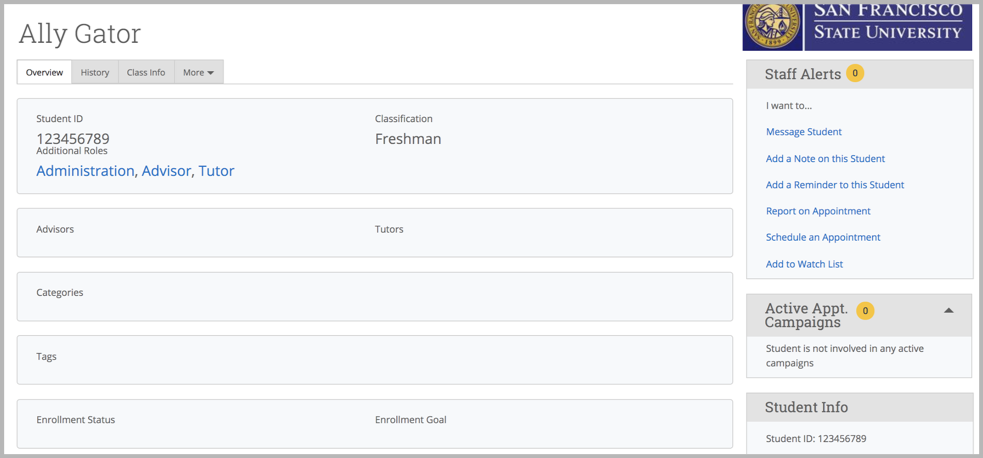Click Schedule an Appointment
983x458 pixels.
click(x=823, y=237)
